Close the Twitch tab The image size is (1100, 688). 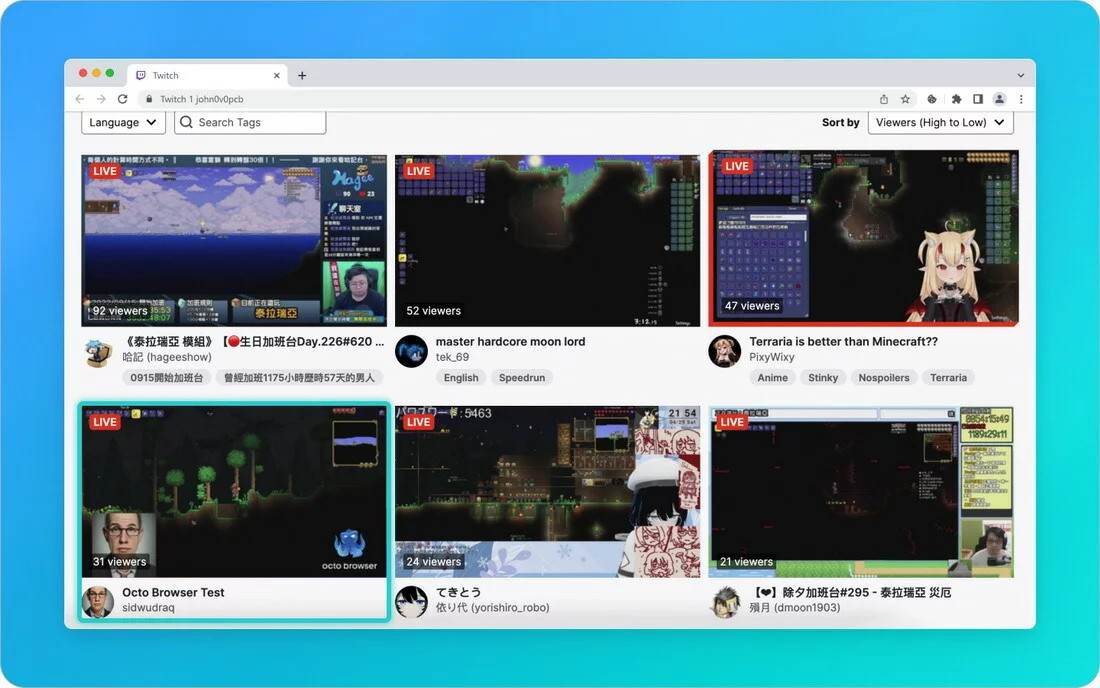point(276,75)
